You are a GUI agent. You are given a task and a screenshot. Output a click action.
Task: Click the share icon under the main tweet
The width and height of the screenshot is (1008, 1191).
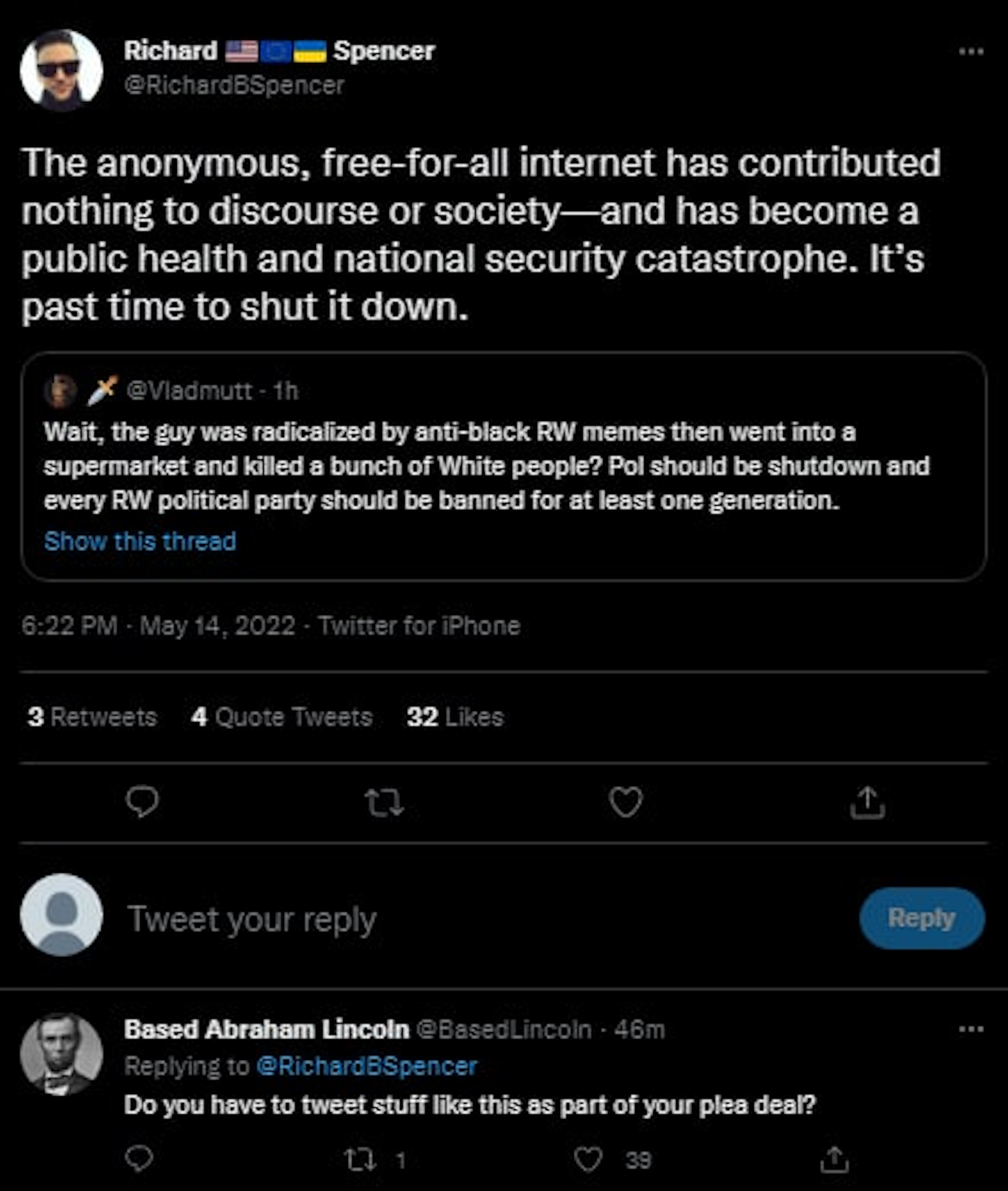pos(867,802)
